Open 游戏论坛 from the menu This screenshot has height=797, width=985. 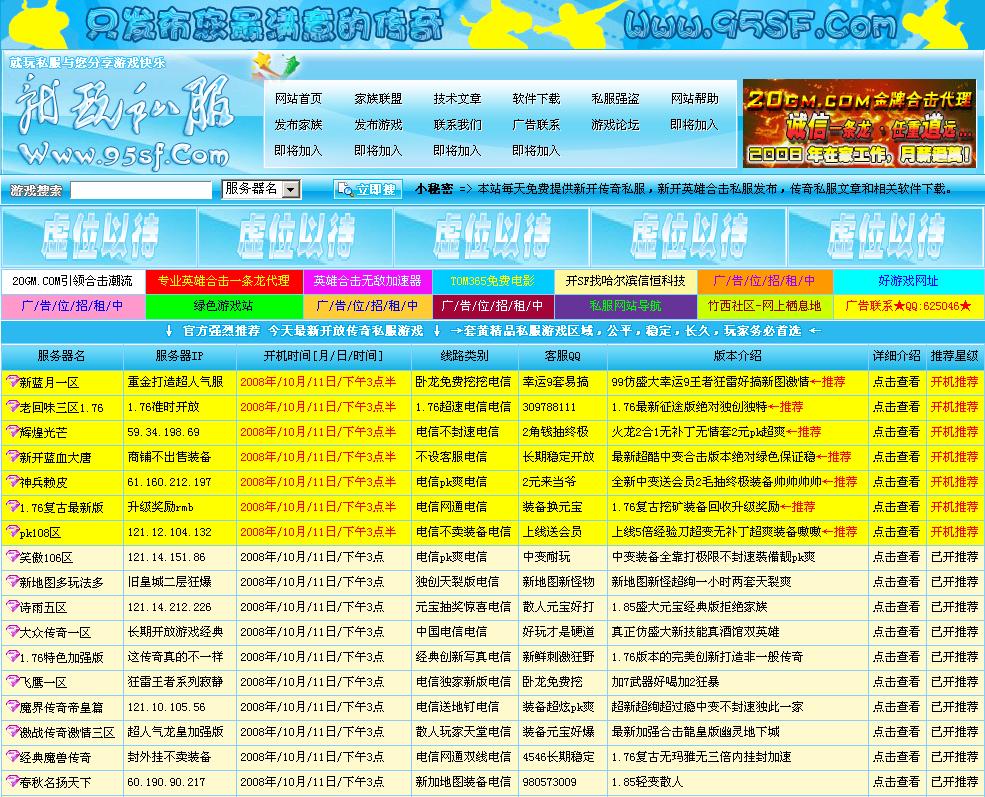[617, 127]
